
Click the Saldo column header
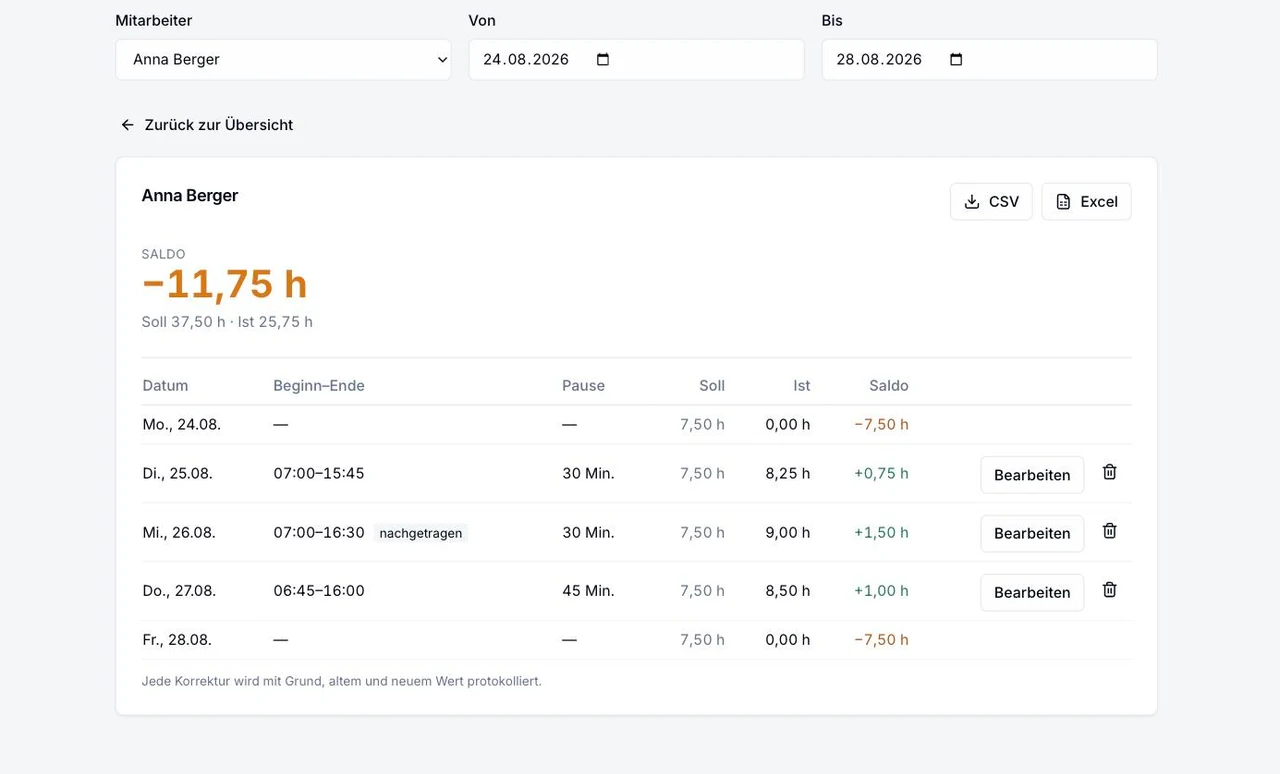889,385
